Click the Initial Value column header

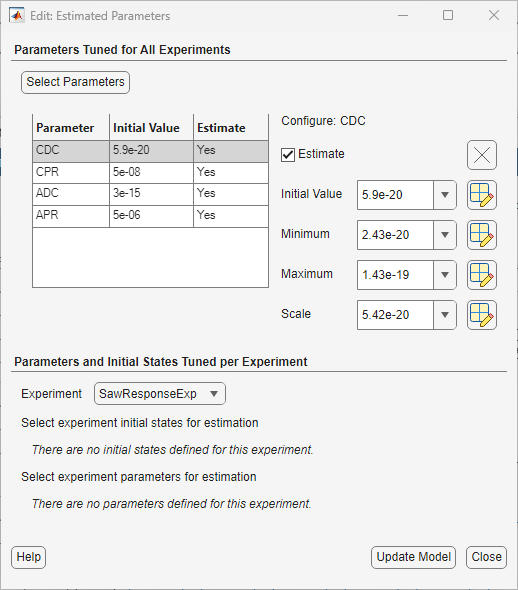click(151, 128)
